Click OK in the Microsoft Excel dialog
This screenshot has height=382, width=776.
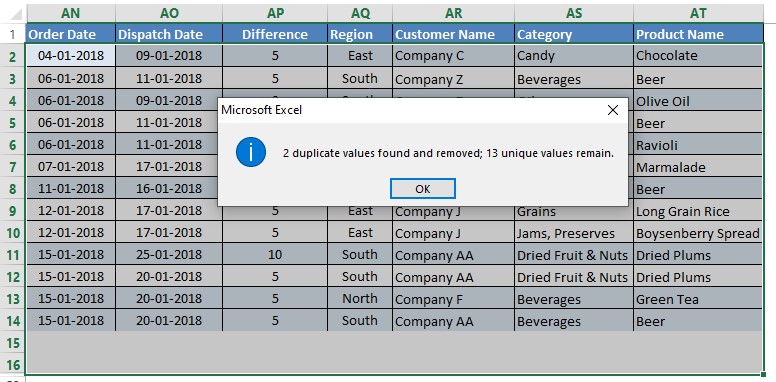[x=423, y=189]
